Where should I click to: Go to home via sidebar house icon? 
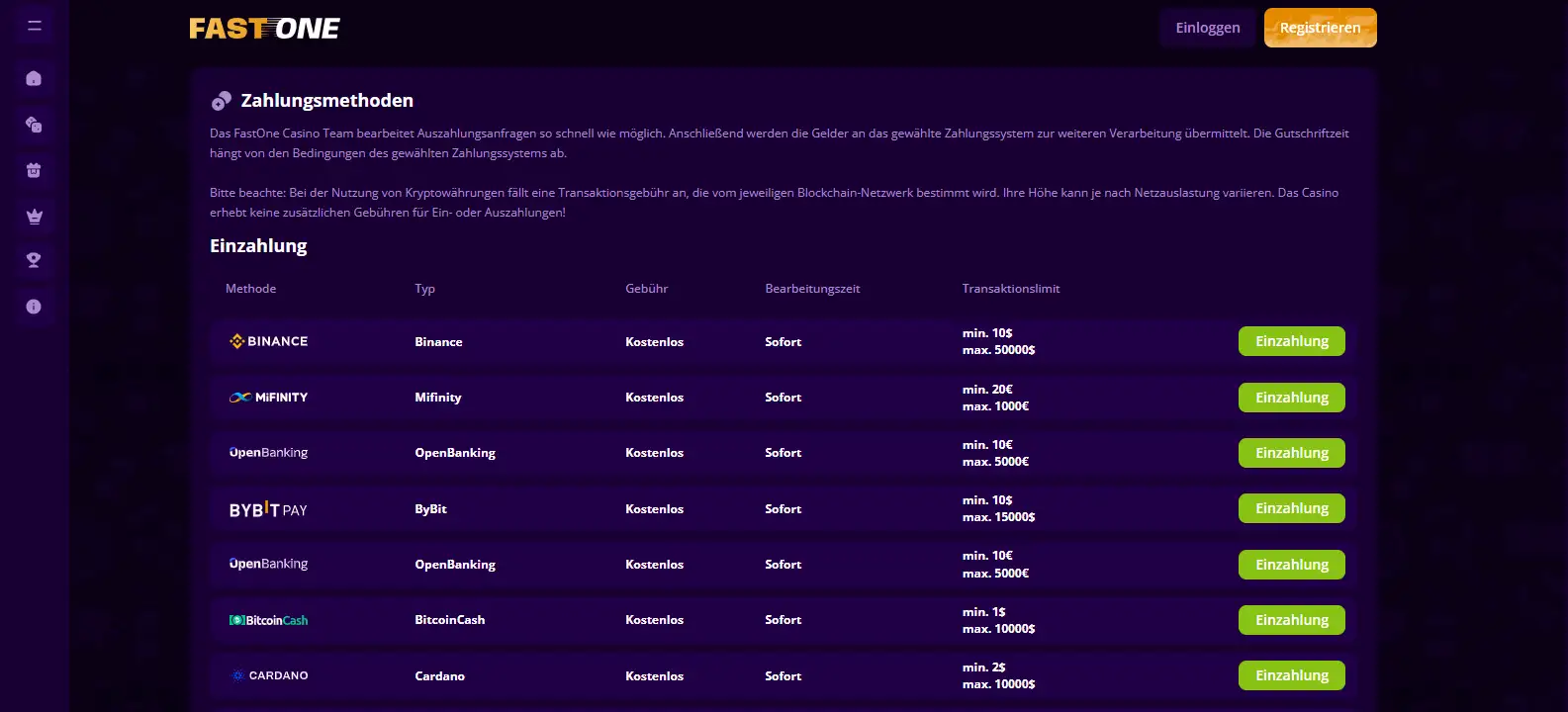[34, 78]
